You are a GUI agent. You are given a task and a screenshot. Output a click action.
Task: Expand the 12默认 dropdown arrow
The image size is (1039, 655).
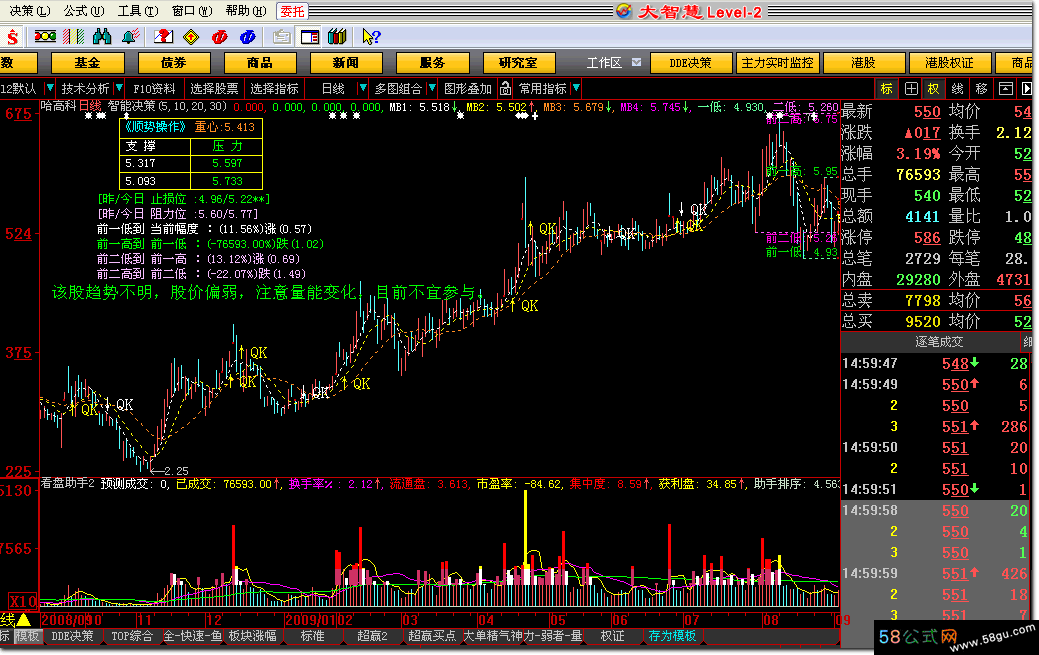pos(49,88)
